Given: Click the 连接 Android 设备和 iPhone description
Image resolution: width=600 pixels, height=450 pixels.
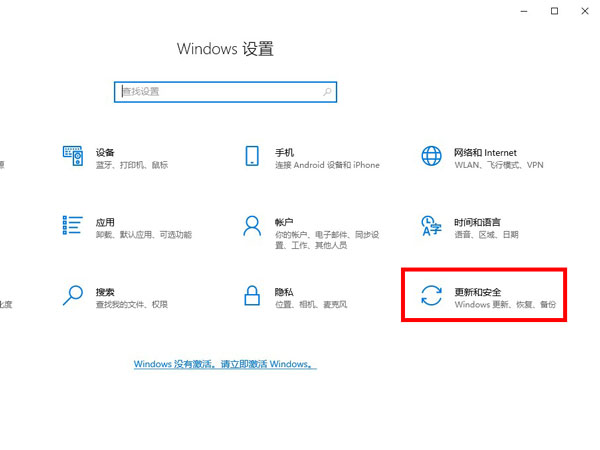Looking at the screenshot, I should pos(327,165).
